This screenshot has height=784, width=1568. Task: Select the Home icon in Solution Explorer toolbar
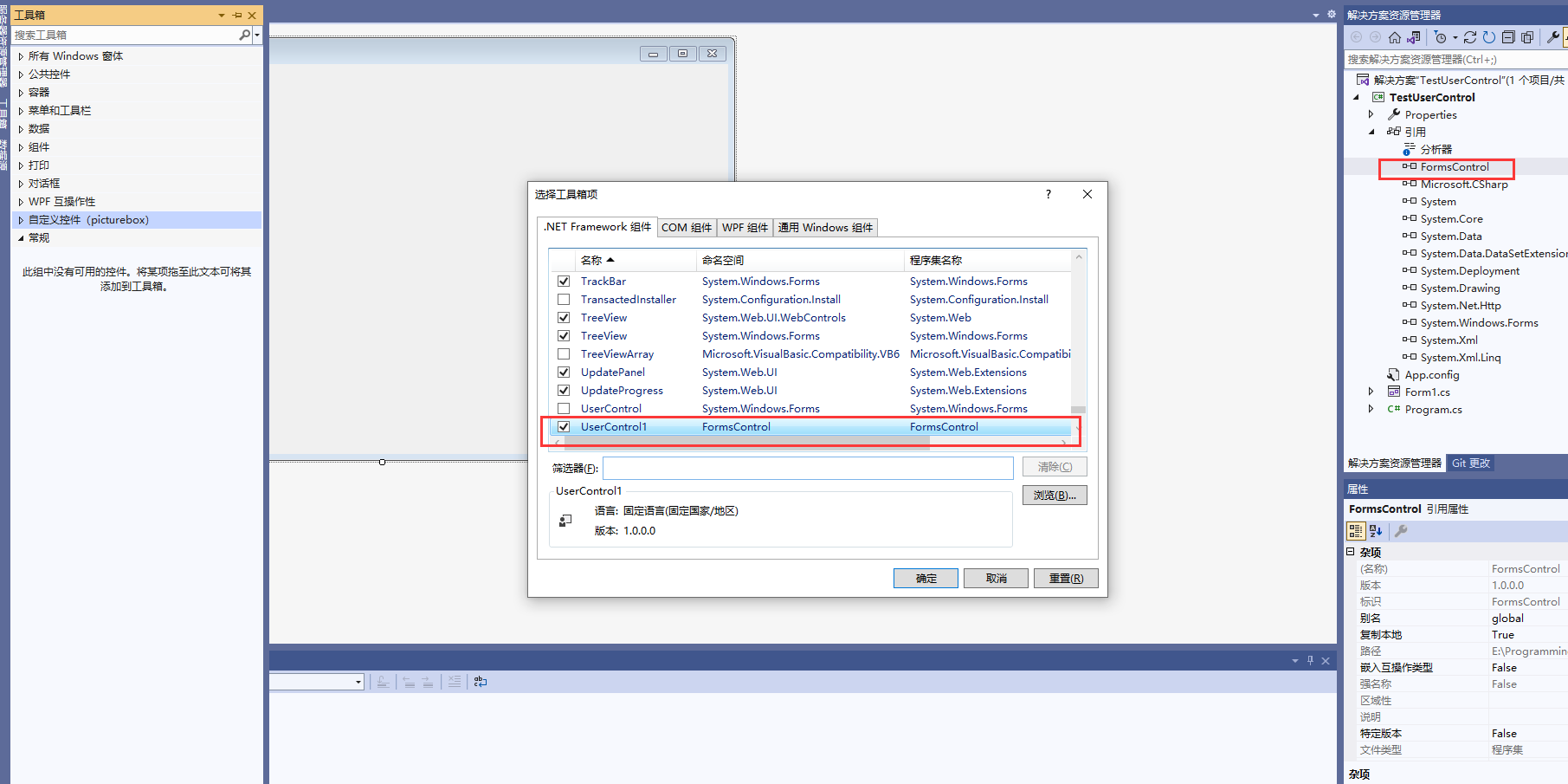point(1395,37)
